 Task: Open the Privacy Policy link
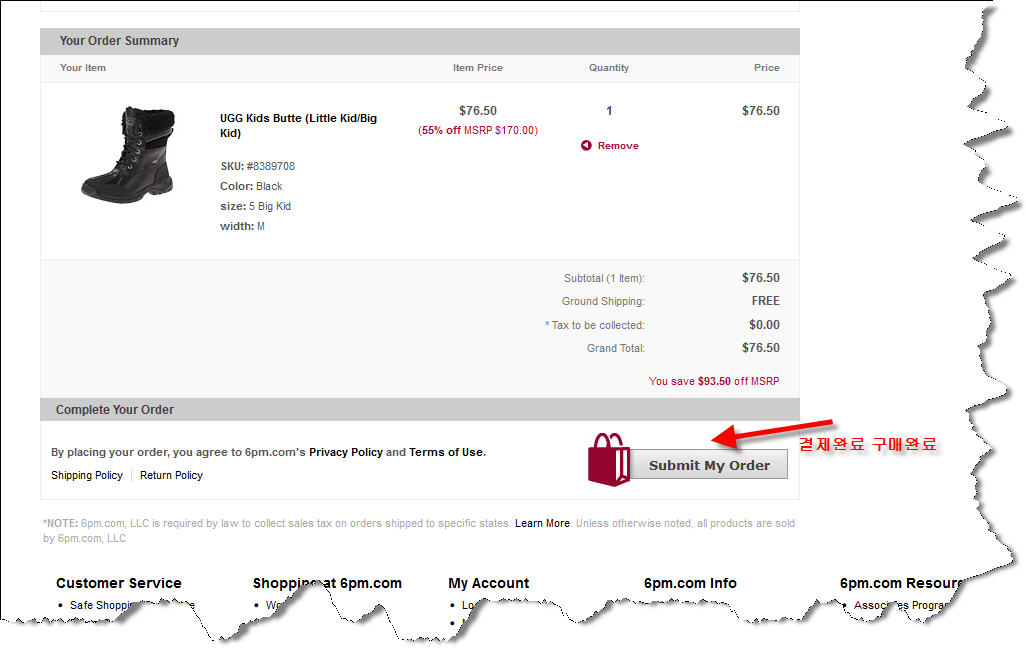click(345, 452)
